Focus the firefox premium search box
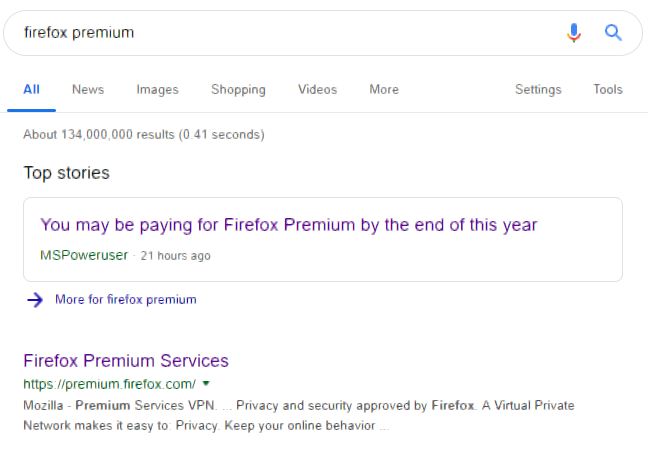Screen dimensions: 648x451 point(280,33)
